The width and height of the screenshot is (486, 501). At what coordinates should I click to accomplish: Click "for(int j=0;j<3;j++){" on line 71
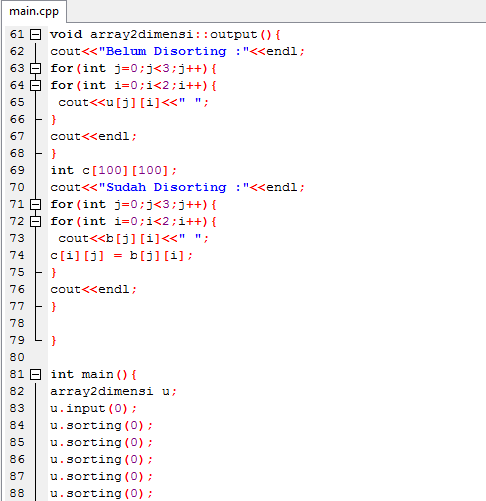point(133,204)
